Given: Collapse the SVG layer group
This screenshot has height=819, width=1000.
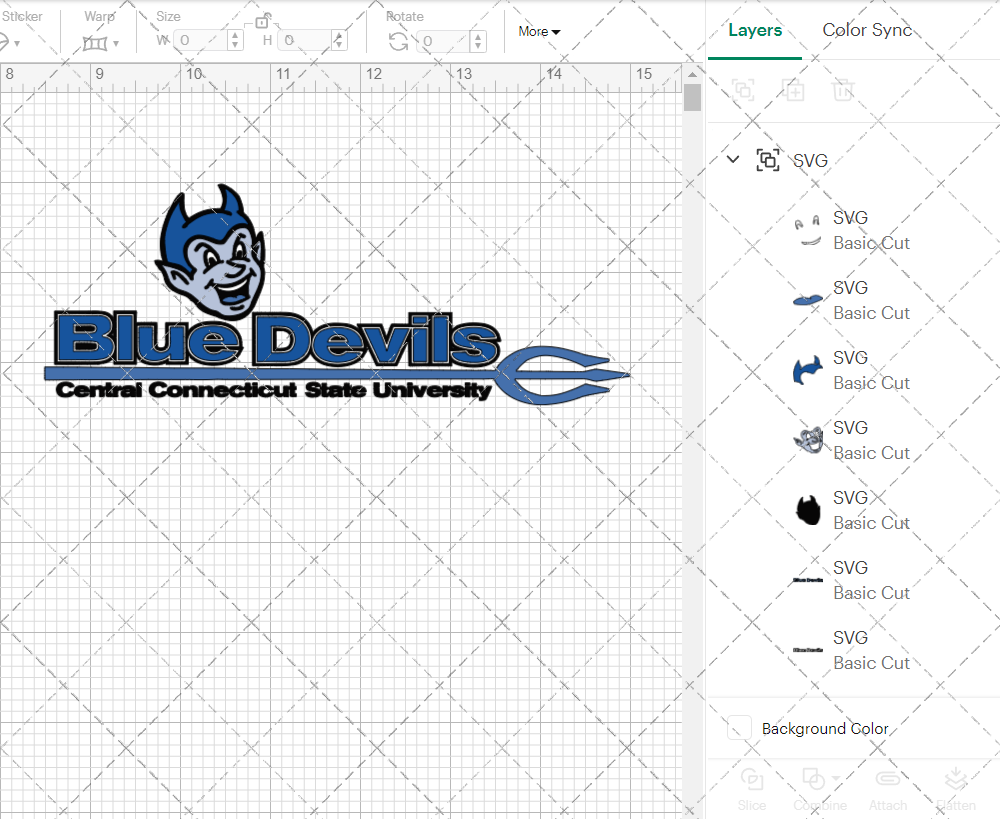Looking at the screenshot, I should pos(732,159).
